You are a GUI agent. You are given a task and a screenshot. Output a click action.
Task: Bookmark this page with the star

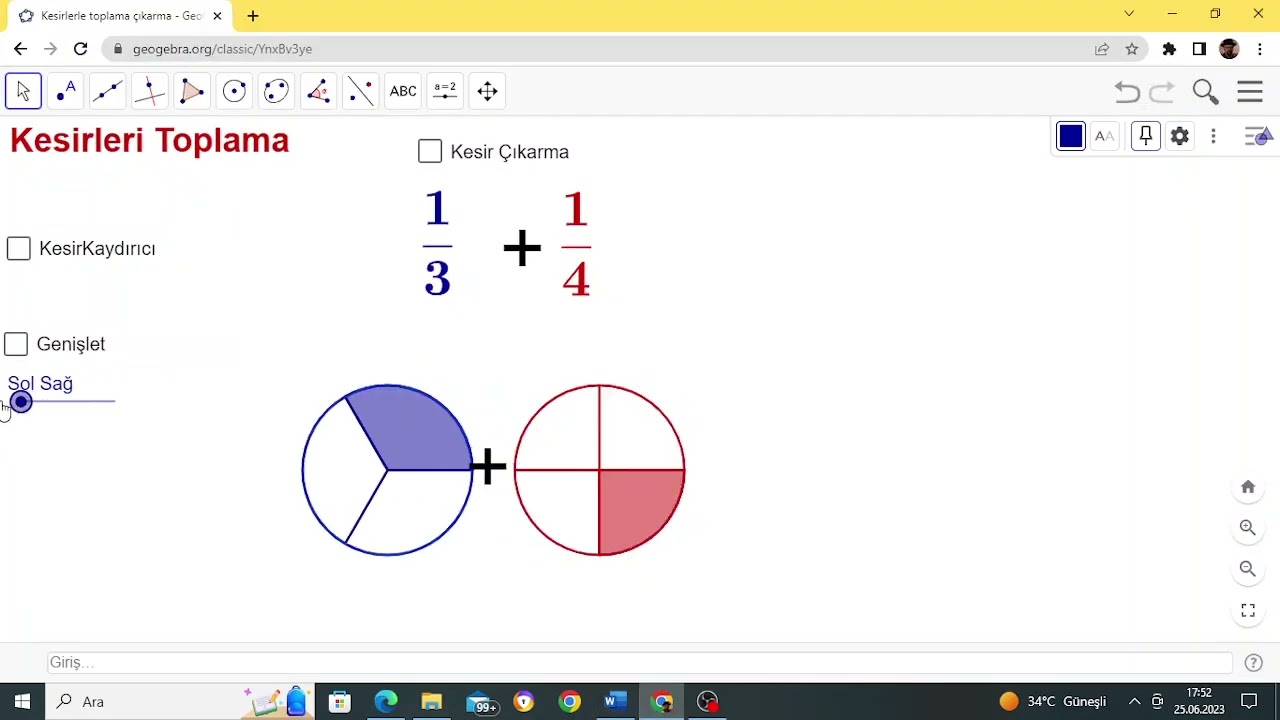1132,49
